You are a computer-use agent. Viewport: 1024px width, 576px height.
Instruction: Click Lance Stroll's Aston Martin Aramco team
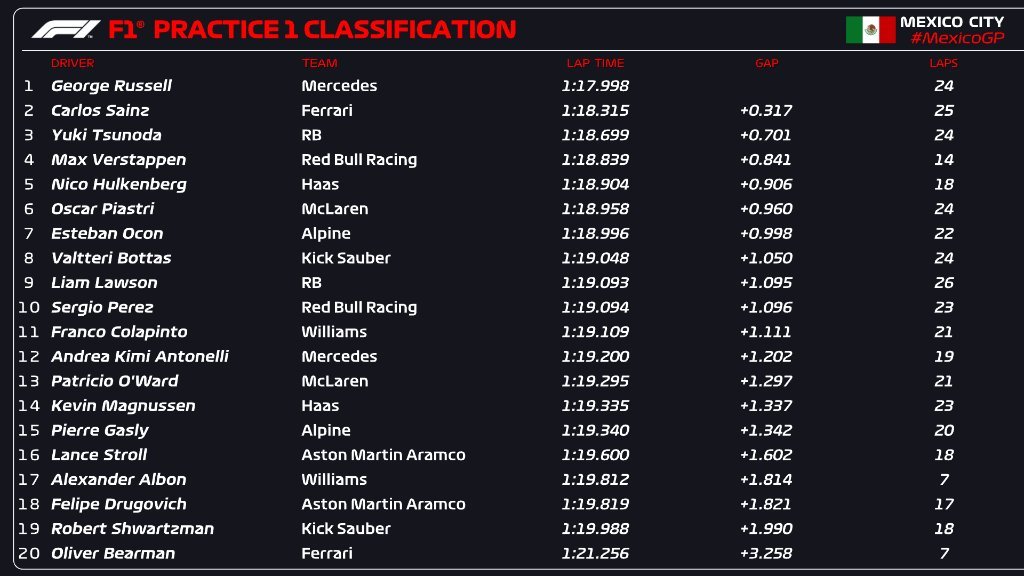(x=383, y=455)
